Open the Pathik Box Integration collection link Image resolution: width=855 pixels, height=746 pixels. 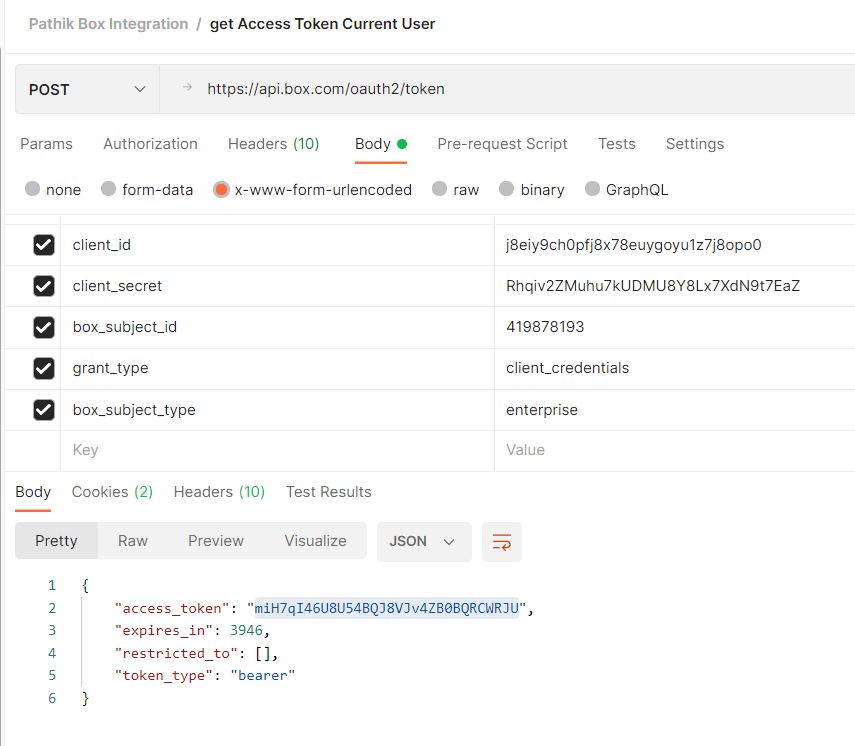pos(109,24)
